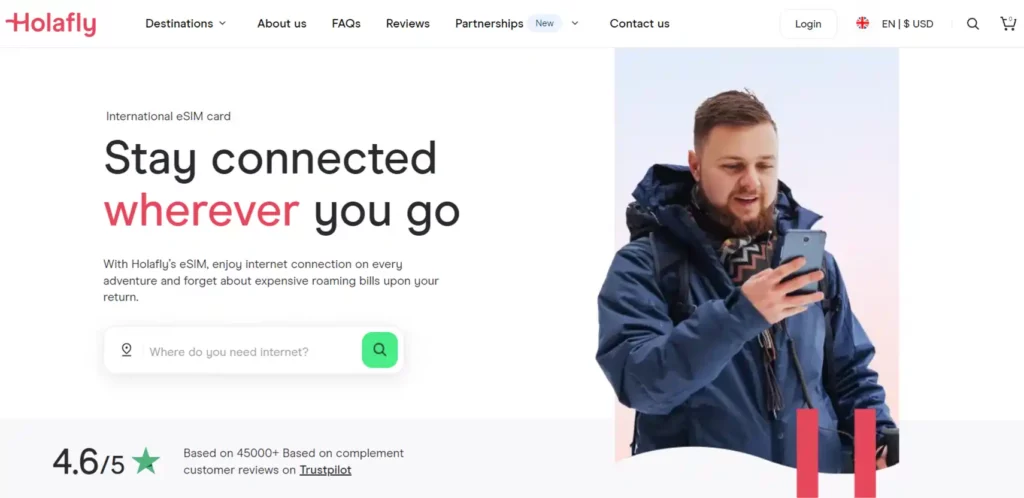Click the green Trustpilot star
This screenshot has height=498, width=1024.
coord(146,461)
